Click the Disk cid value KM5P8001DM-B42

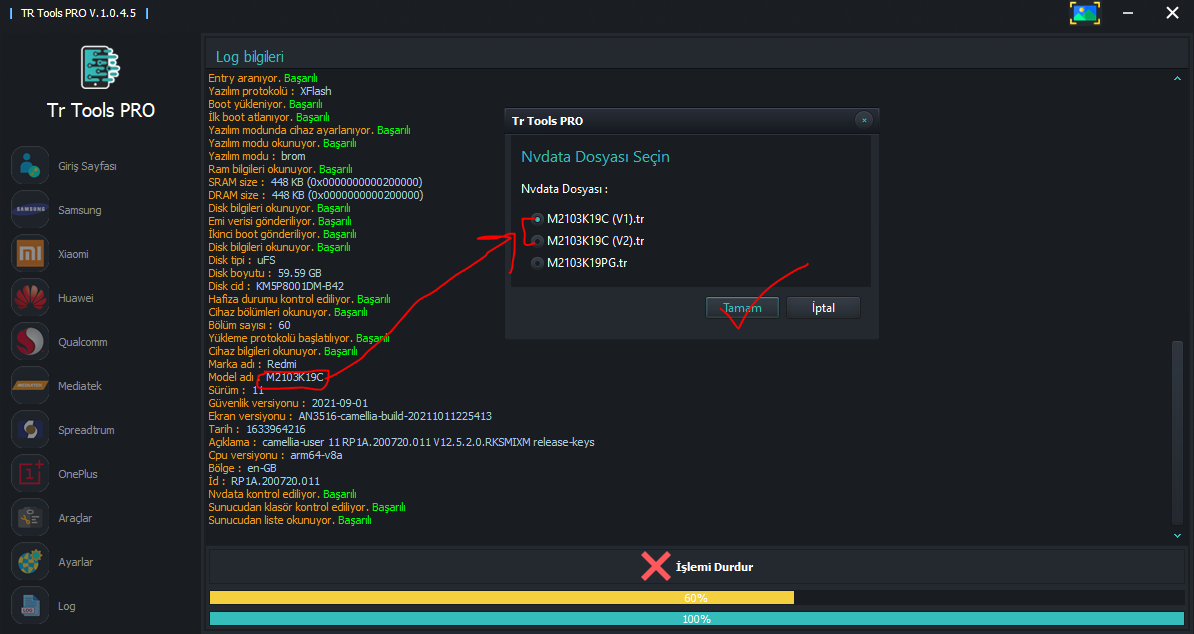pos(299,286)
